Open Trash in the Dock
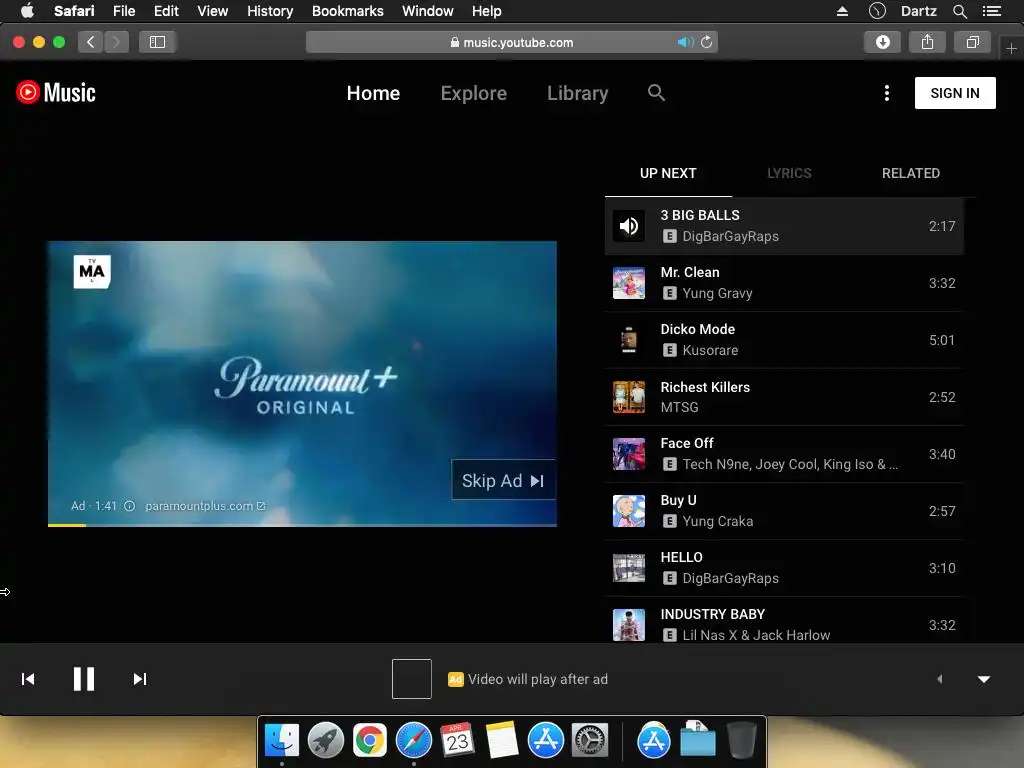 [742, 741]
